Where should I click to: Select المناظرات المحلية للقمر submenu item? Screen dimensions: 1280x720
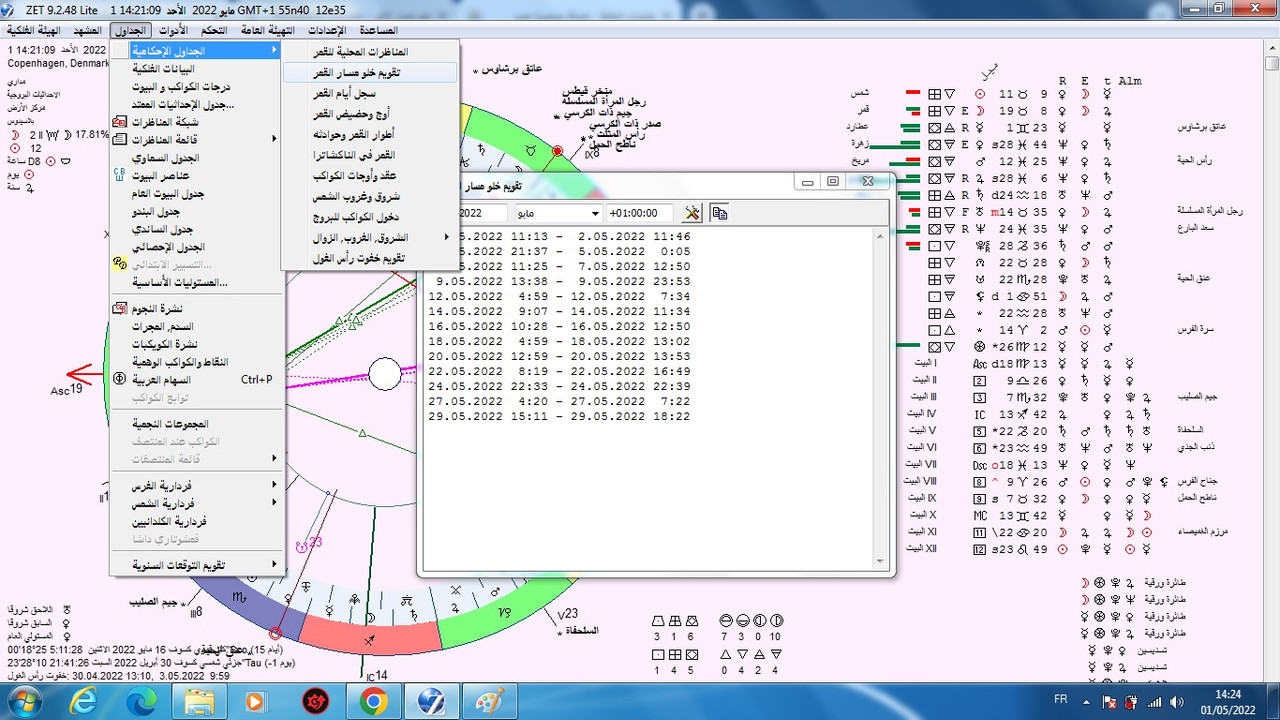(x=369, y=51)
